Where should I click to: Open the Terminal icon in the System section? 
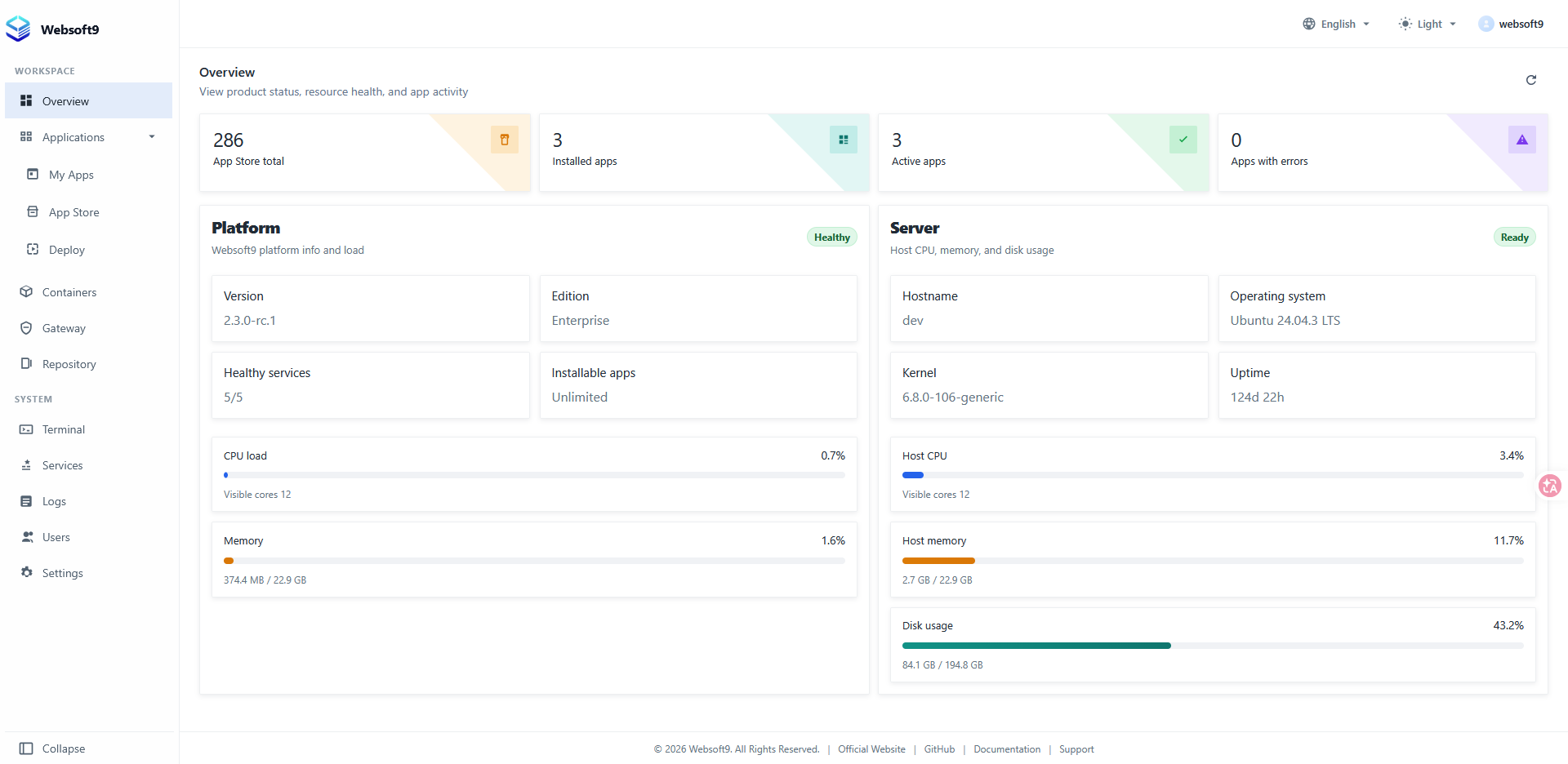pyautogui.click(x=26, y=429)
